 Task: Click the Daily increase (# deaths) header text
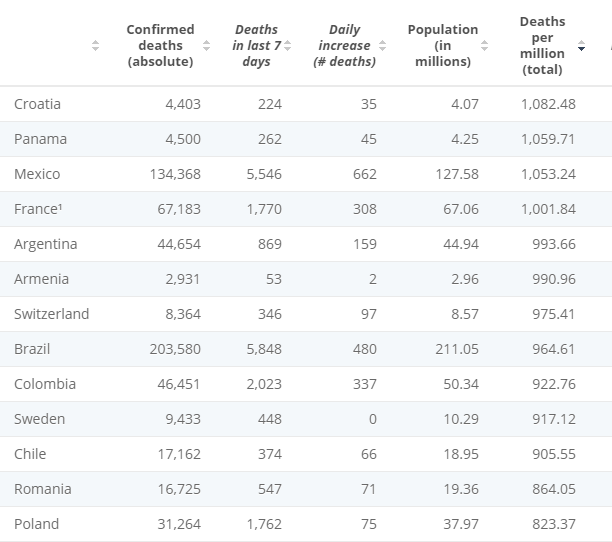click(x=344, y=46)
